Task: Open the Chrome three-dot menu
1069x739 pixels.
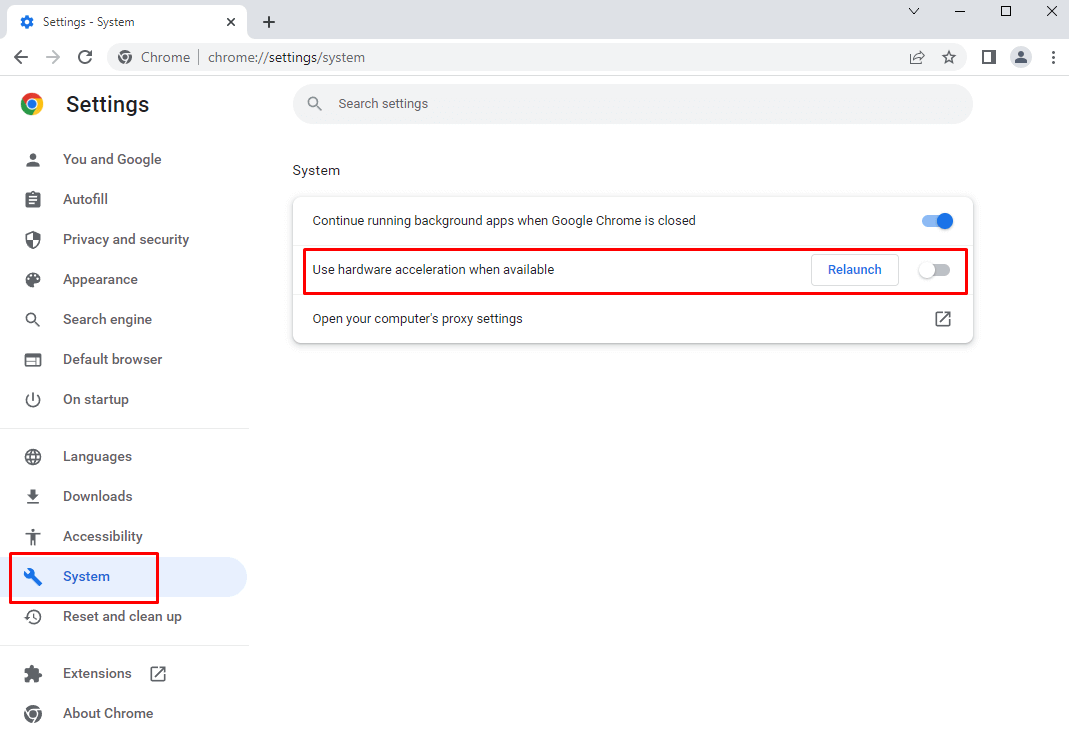Action: [1053, 57]
